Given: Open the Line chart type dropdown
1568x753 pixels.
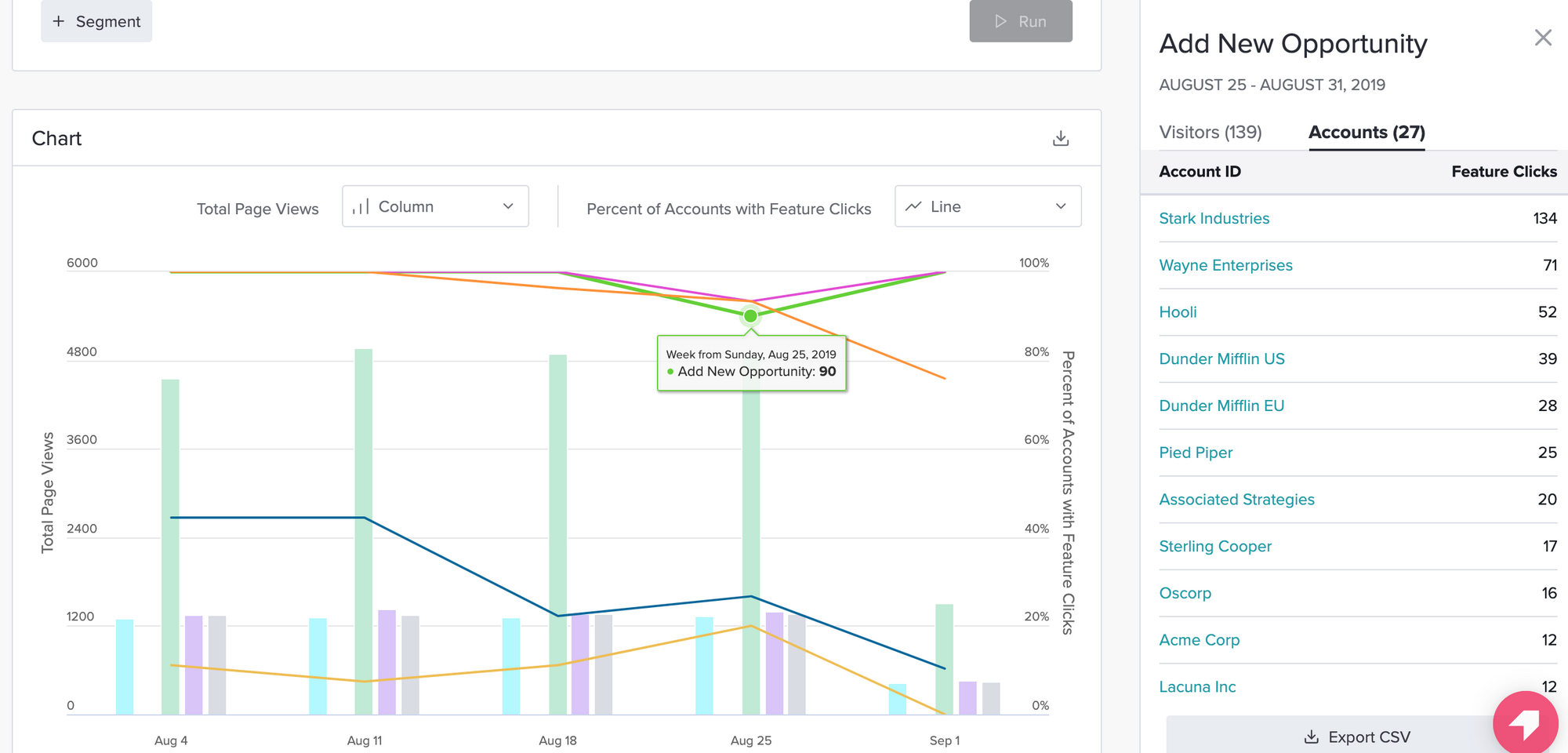Looking at the screenshot, I should pyautogui.click(x=988, y=206).
